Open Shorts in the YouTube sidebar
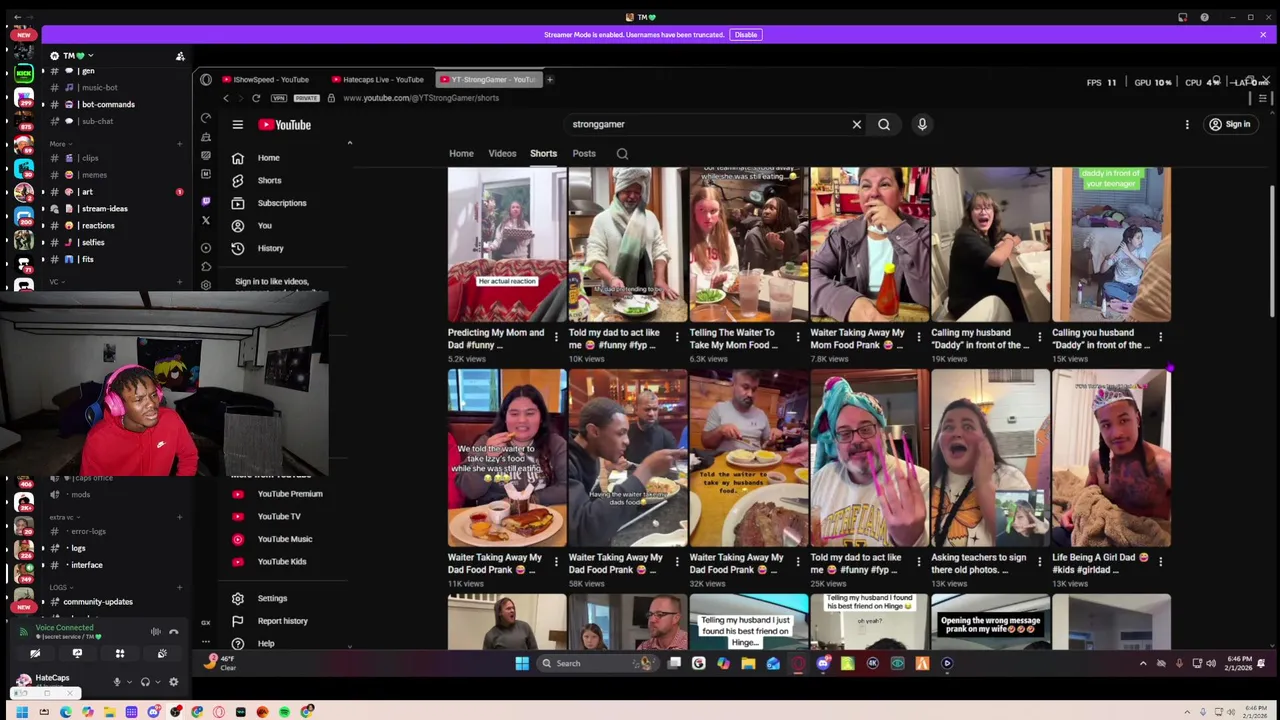 click(269, 181)
